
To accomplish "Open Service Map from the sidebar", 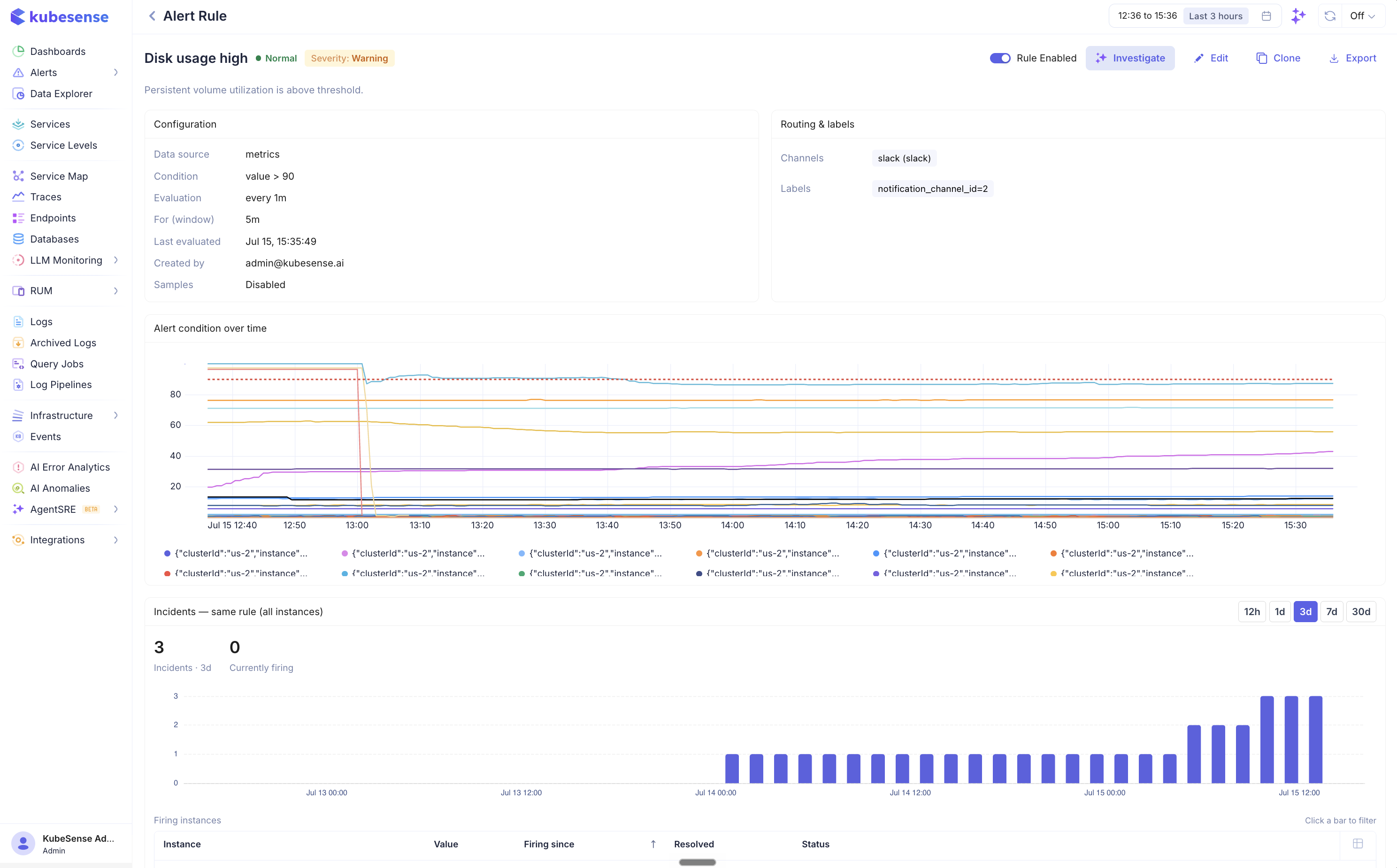I will click(59, 176).
